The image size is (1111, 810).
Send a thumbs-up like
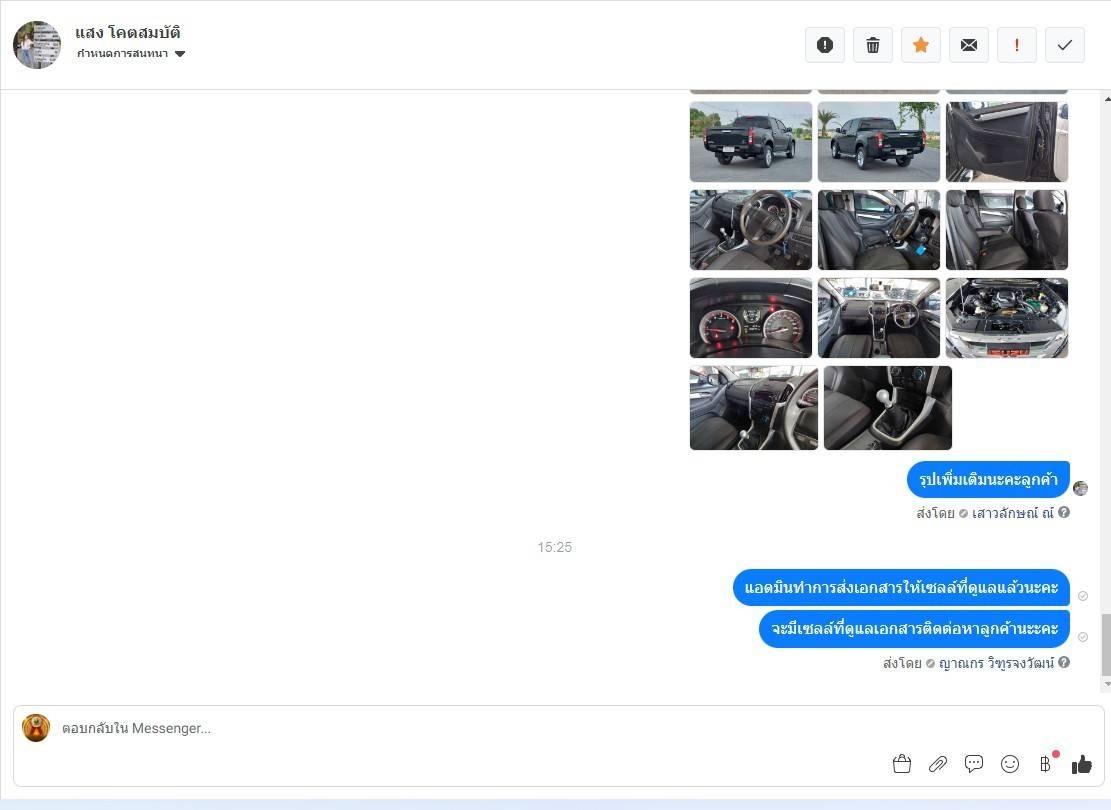tap(1082, 764)
